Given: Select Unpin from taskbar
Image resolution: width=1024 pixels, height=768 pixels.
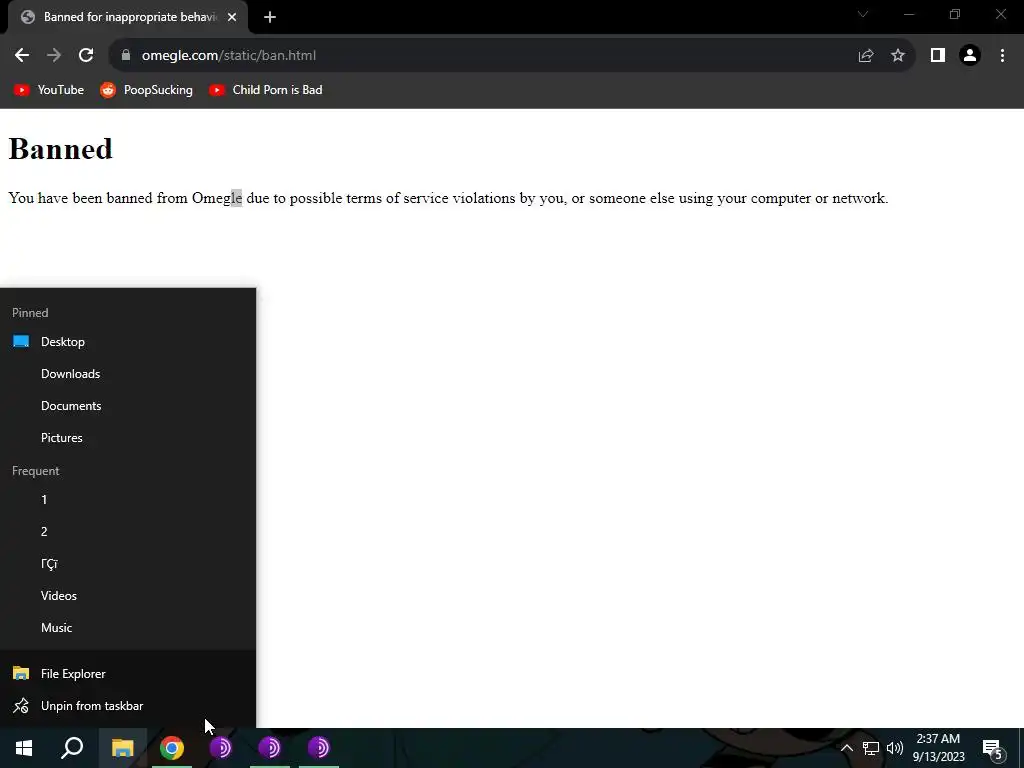Looking at the screenshot, I should [128, 705].
